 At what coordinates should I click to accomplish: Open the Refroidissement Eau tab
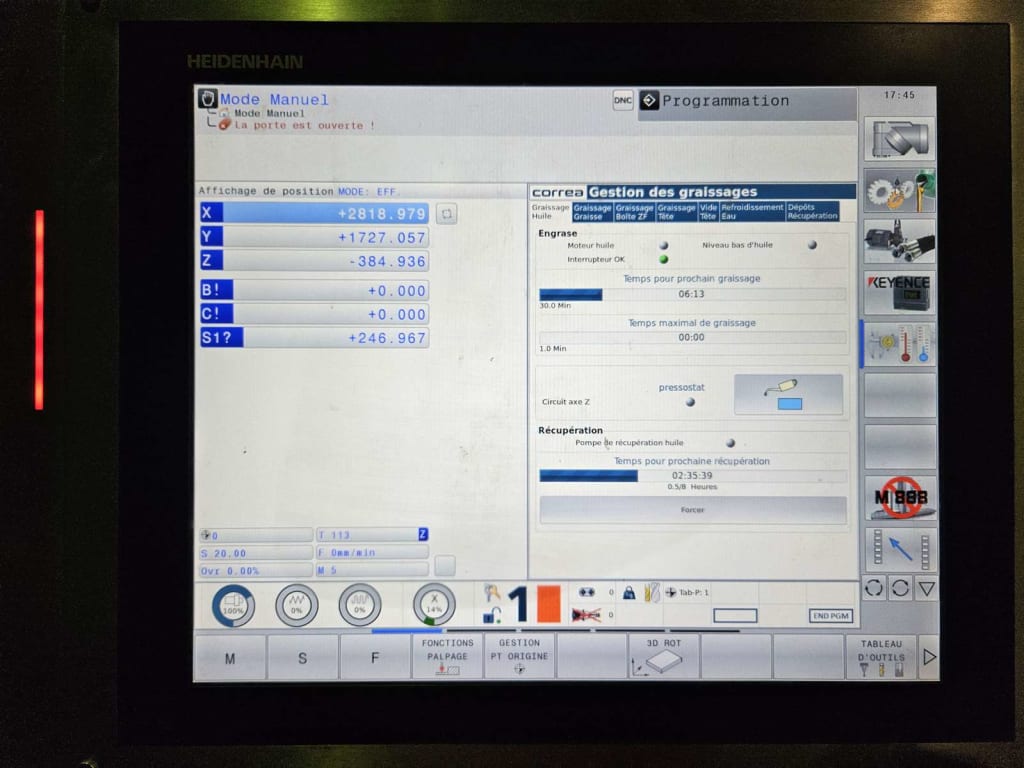coord(752,212)
